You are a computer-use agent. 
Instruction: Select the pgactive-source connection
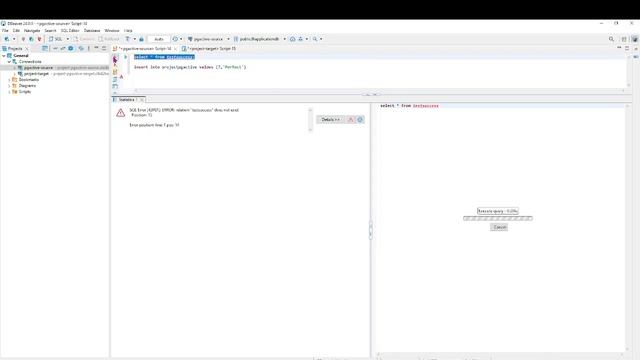coord(38,68)
